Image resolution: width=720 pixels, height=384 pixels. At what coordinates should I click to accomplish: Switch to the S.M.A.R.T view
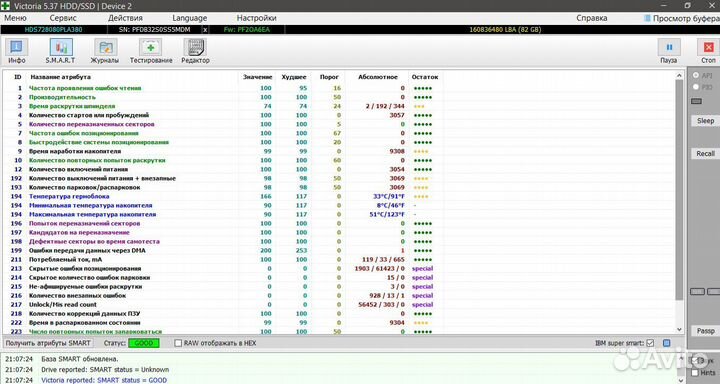click(61, 51)
